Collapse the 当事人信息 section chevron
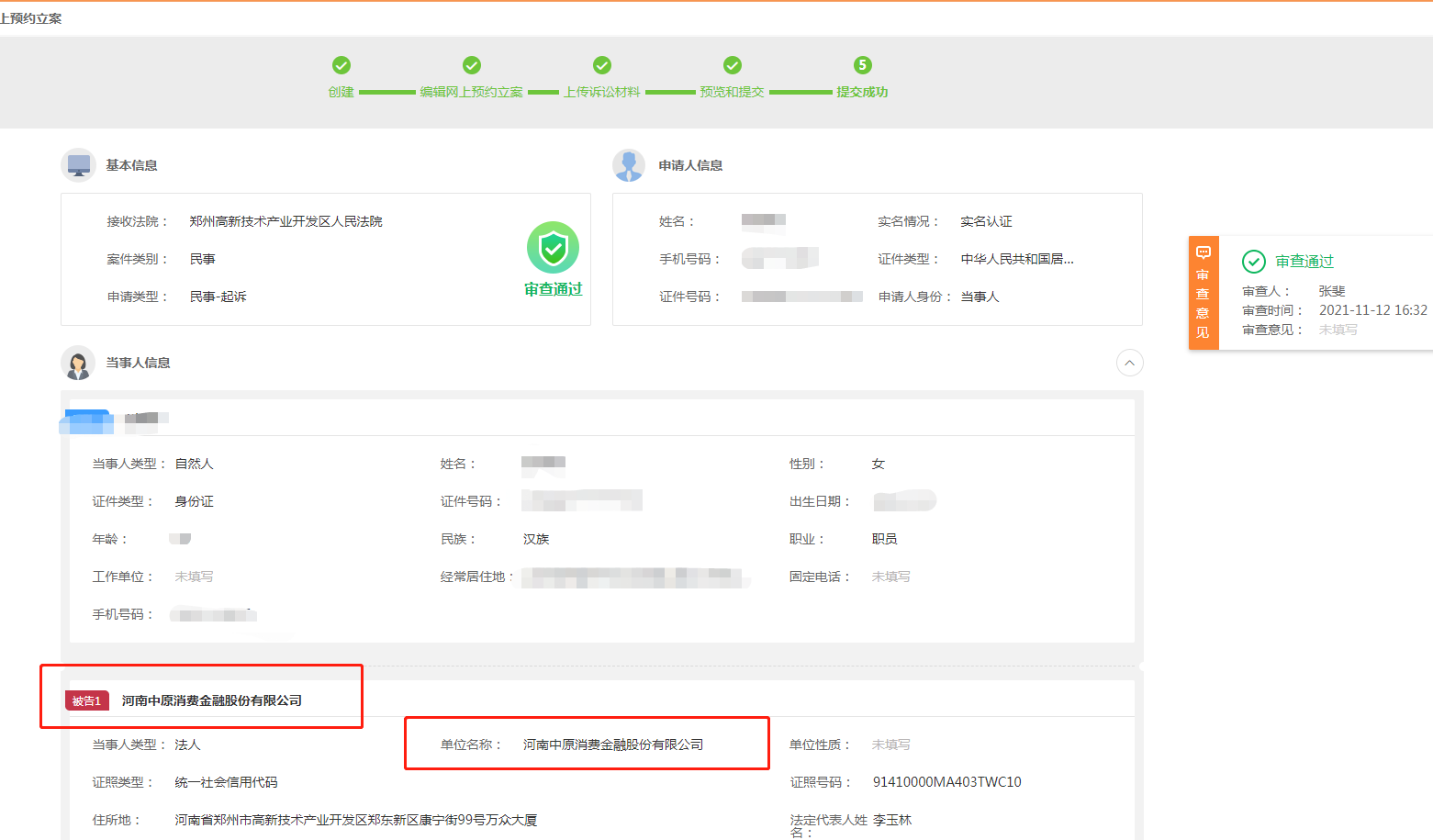This screenshot has height=840, width=1433. [1130, 363]
